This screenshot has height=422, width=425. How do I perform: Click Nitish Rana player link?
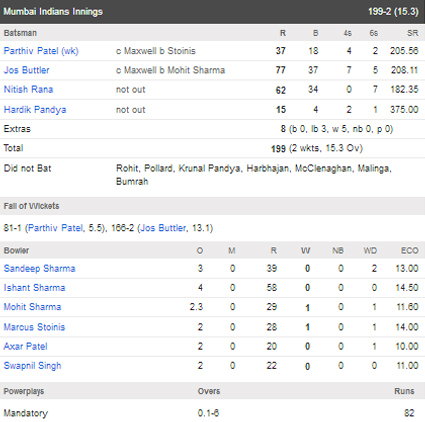pos(28,89)
